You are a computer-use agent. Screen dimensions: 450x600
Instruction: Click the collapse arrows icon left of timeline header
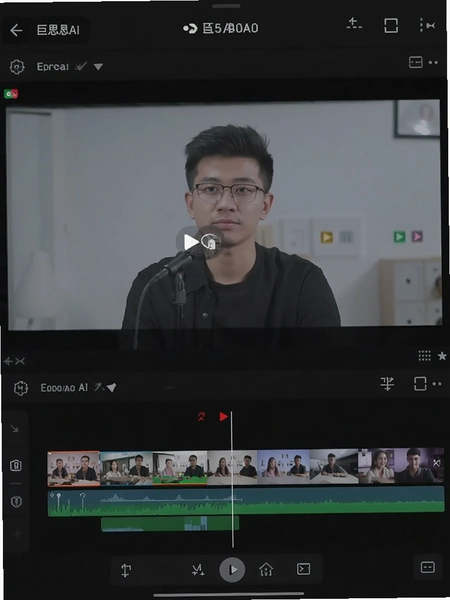click(14, 361)
